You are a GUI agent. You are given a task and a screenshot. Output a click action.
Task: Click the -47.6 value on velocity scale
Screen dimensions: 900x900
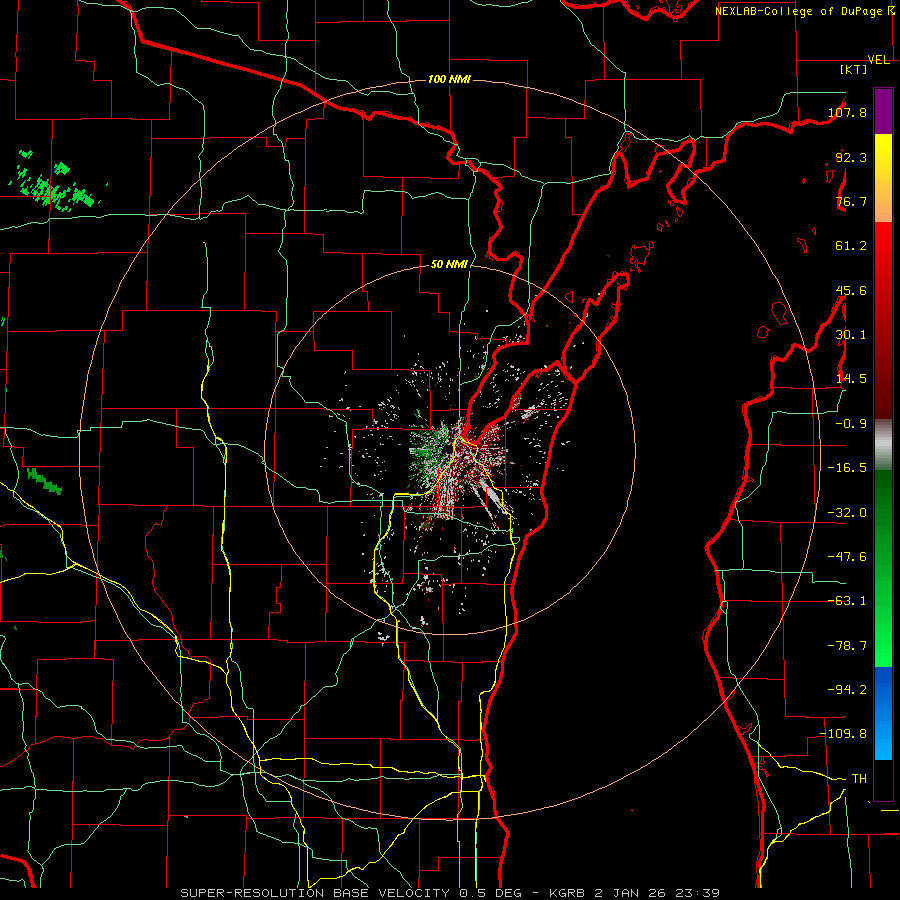[x=847, y=557]
